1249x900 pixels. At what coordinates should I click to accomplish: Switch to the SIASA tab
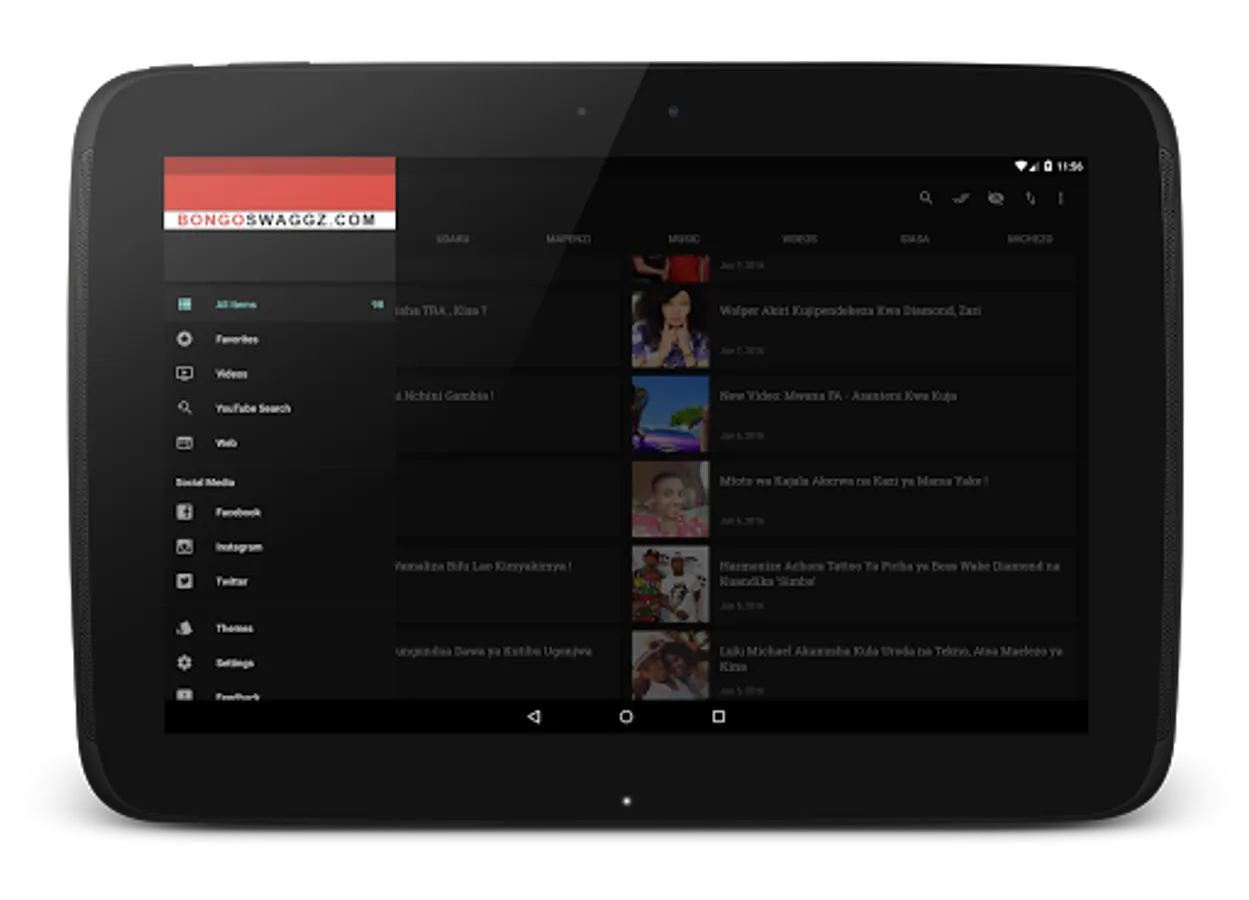[914, 240]
